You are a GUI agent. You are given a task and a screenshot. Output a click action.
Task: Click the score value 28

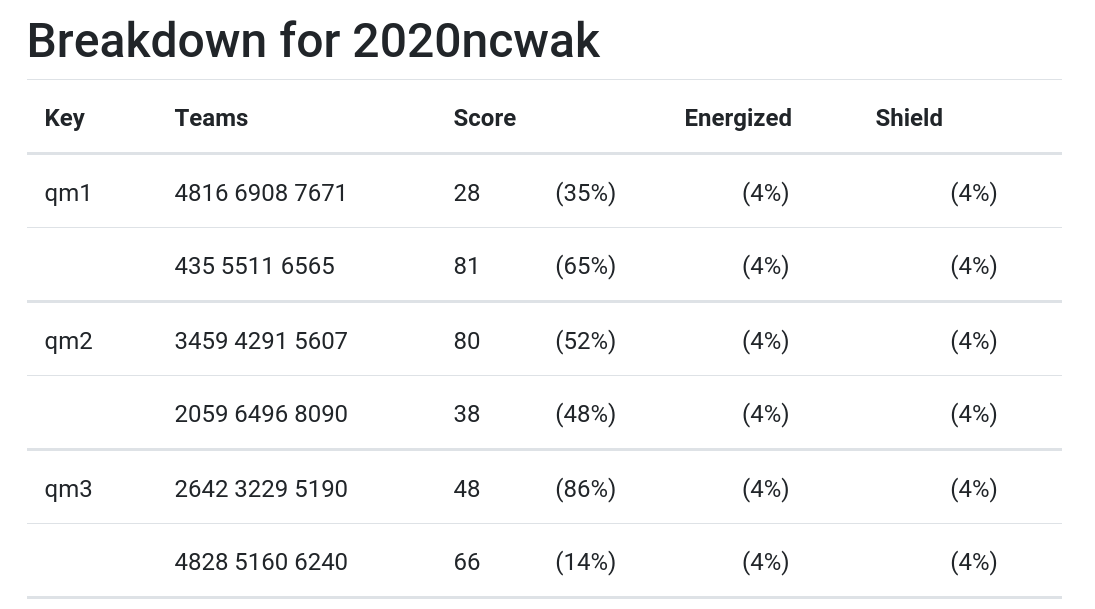(466, 193)
